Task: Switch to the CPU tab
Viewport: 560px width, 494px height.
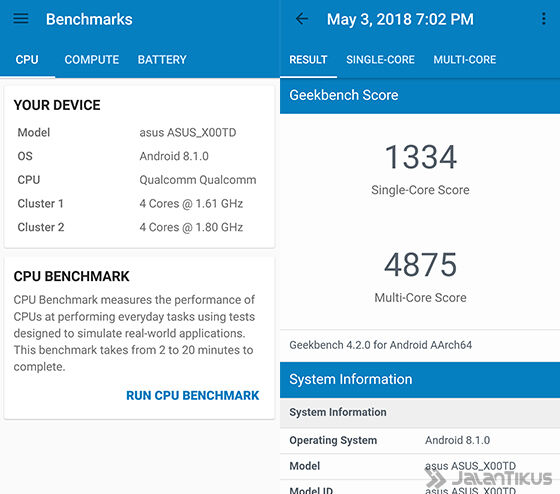Action: click(27, 60)
